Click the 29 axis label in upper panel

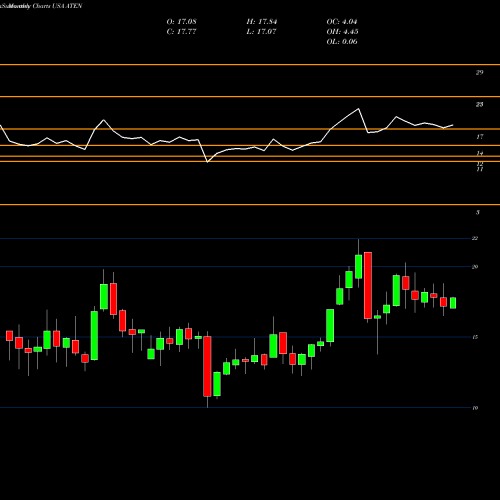pyautogui.click(x=479, y=72)
